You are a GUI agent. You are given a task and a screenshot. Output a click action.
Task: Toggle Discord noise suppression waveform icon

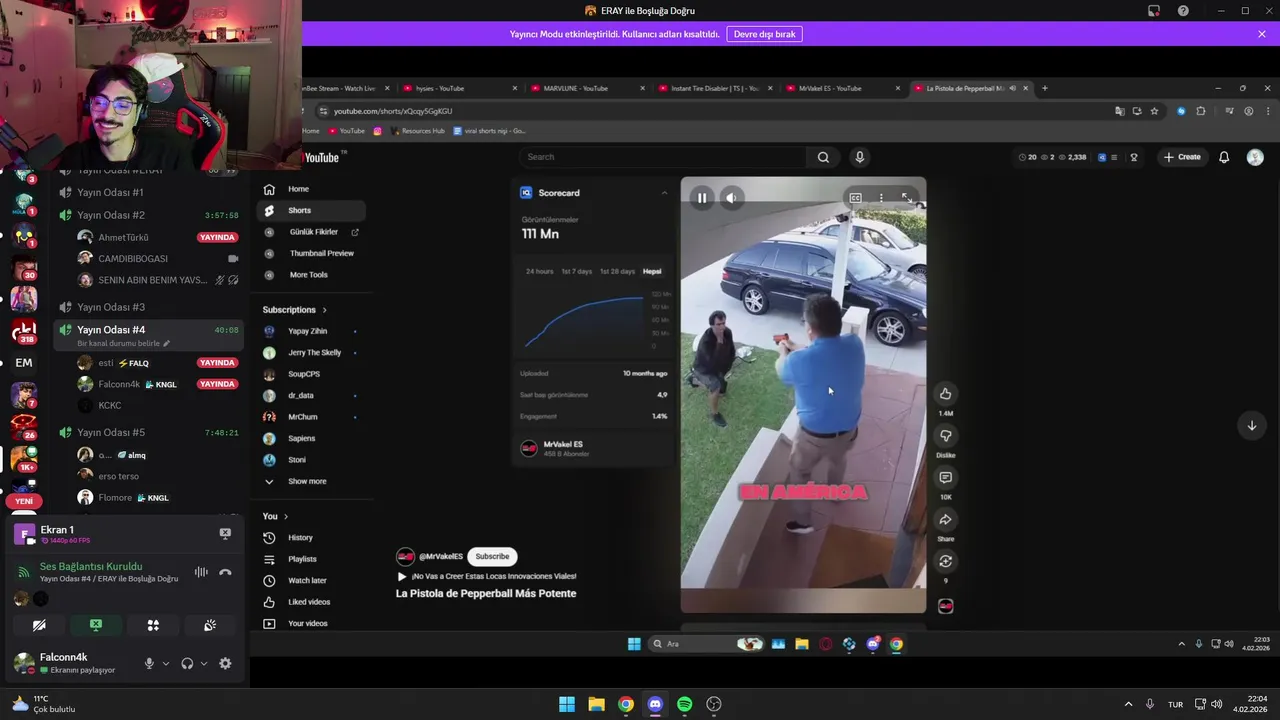click(201, 572)
